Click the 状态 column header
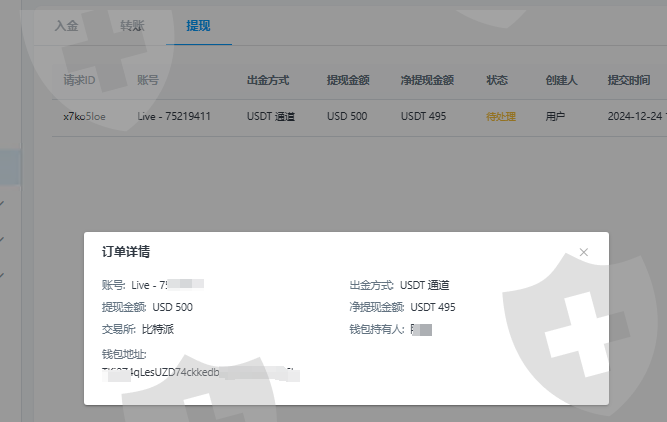667x422 pixels. pyautogui.click(x=497, y=79)
